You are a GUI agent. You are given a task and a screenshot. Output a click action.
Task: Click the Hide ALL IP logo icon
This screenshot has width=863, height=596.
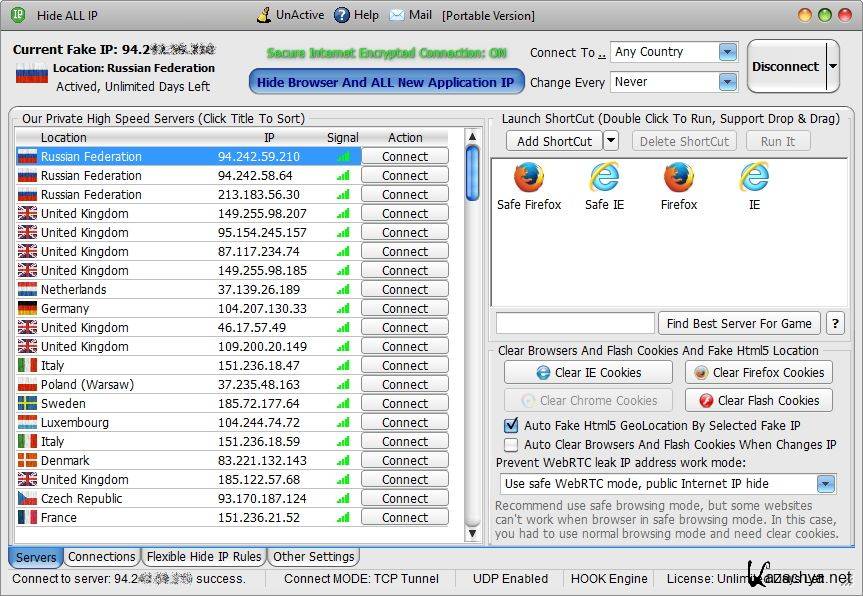click(x=18, y=15)
